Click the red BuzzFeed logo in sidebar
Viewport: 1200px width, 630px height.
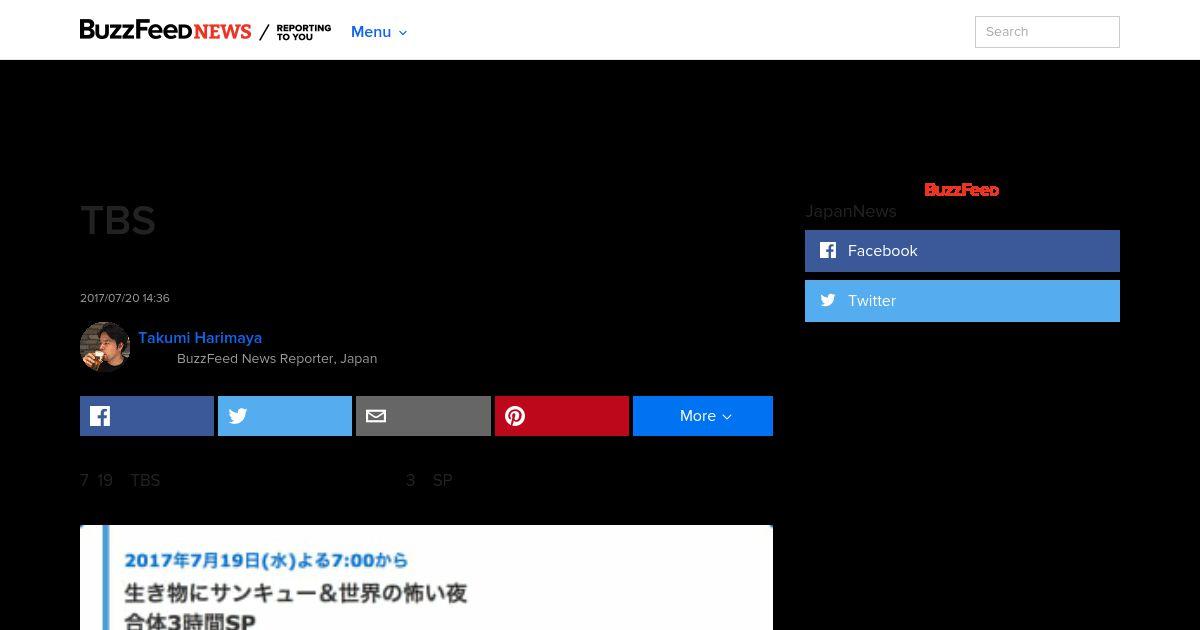click(x=962, y=190)
